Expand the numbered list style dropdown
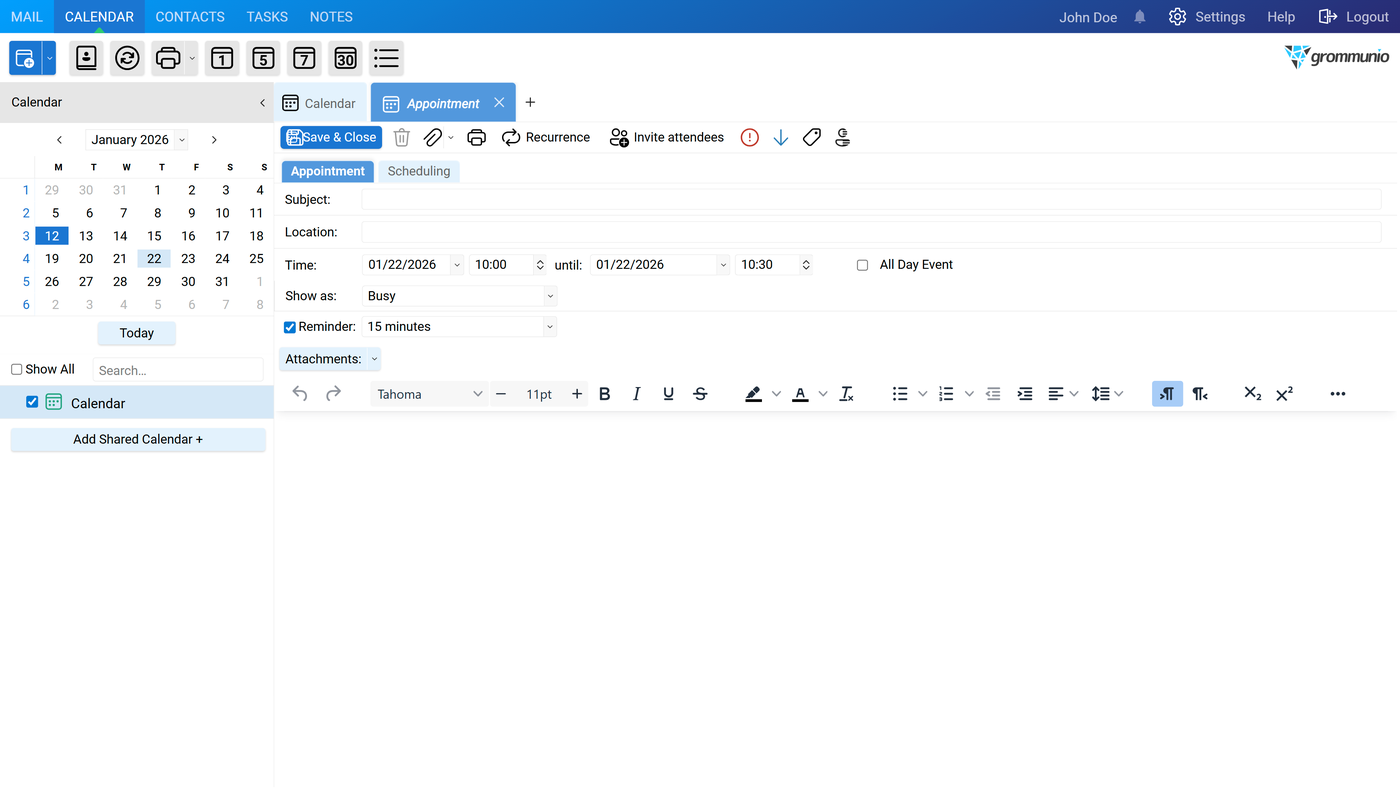The height and width of the screenshot is (788, 1400). (x=969, y=394)
